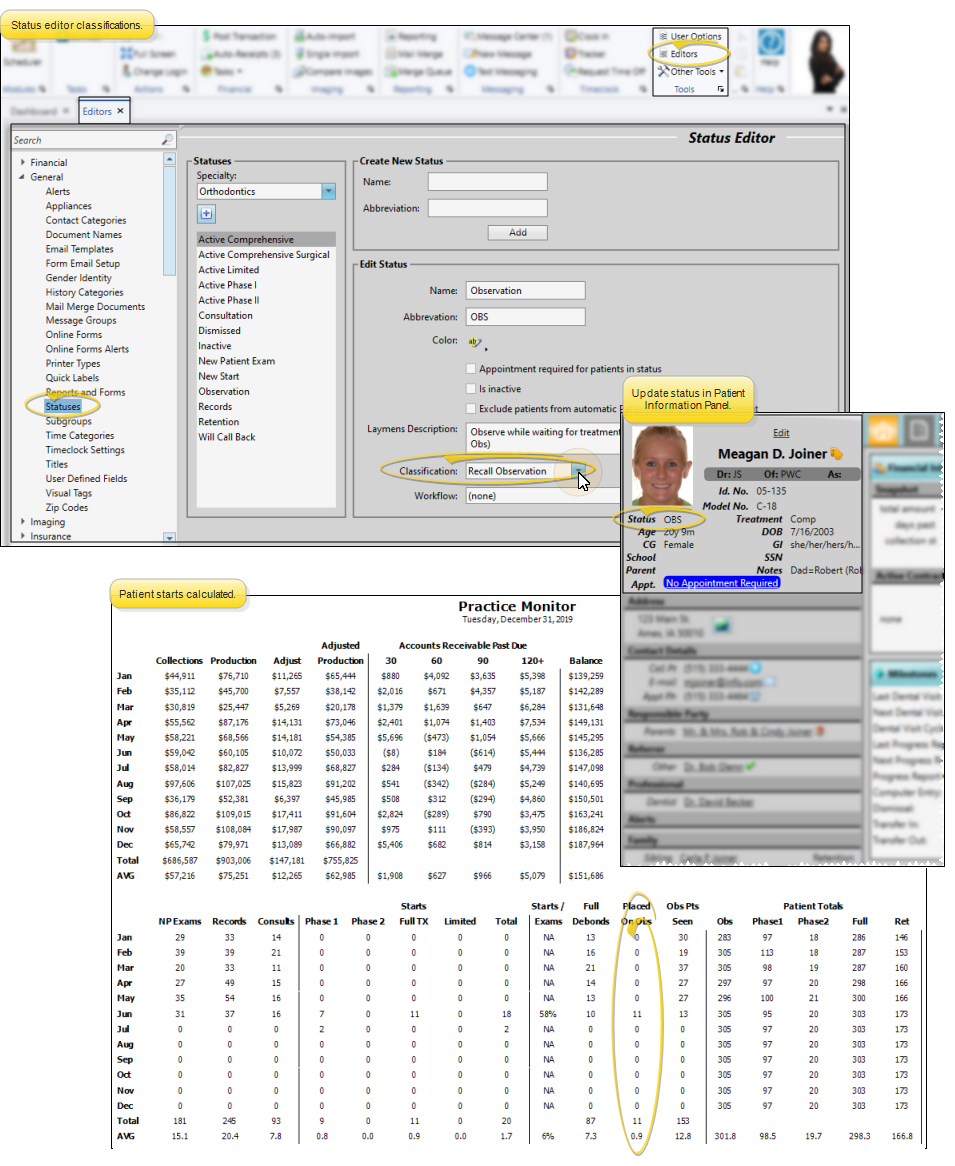Click the search magnifier icon

click(167, 140)
